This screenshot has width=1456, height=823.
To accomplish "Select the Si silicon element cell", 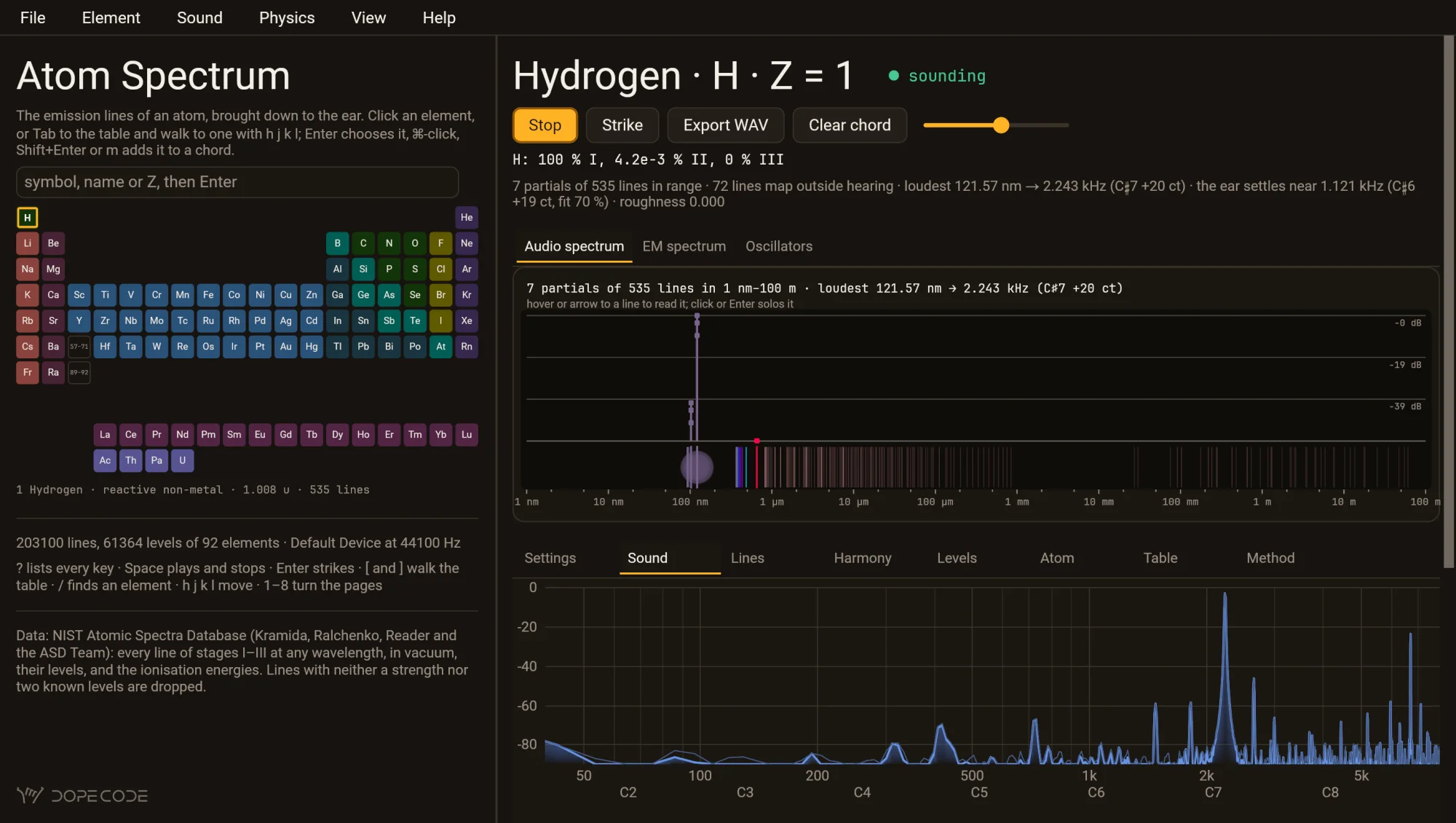I will [363, 269].
